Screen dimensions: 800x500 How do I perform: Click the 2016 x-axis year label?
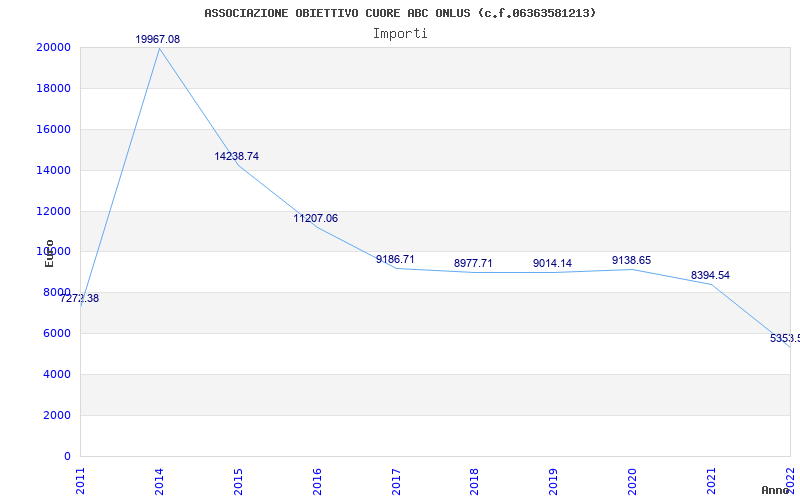click(317, 481)
